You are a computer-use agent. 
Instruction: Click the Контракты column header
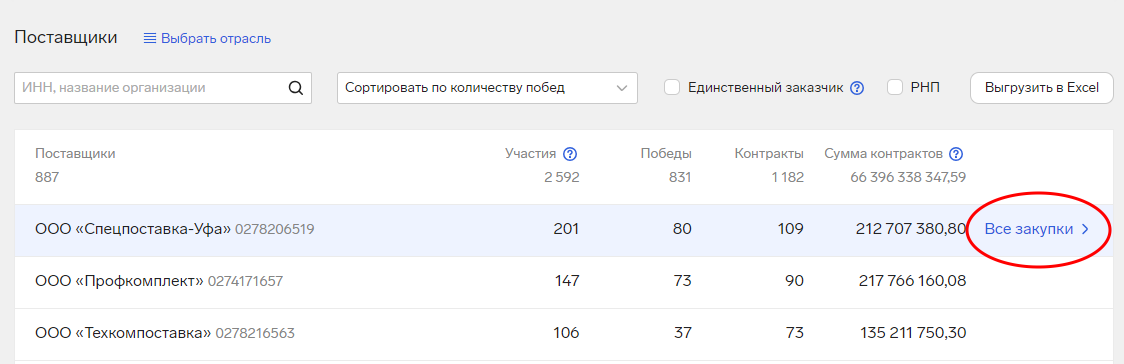(x=769, y=153)
